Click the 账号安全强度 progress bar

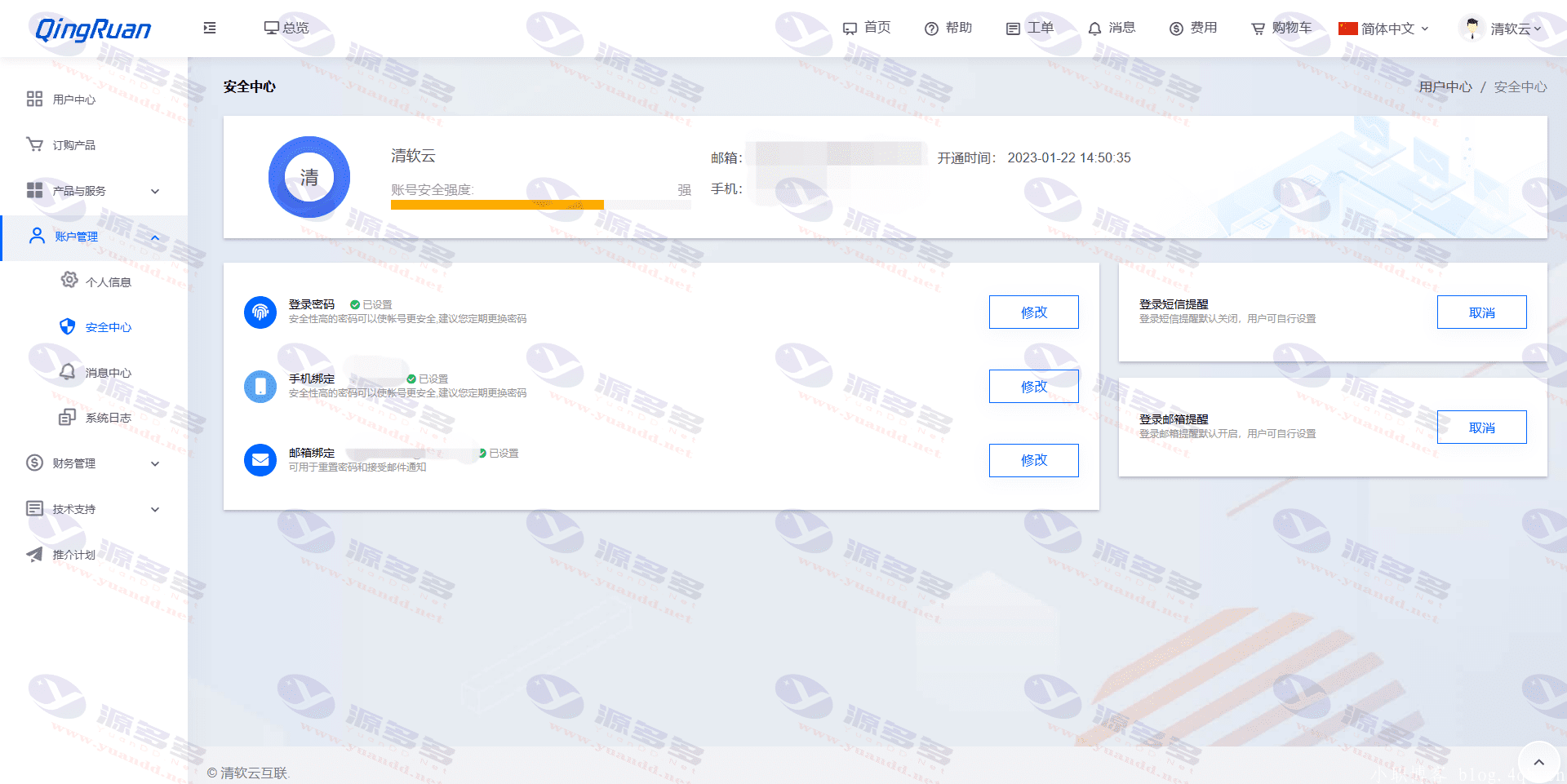[540, 205]
